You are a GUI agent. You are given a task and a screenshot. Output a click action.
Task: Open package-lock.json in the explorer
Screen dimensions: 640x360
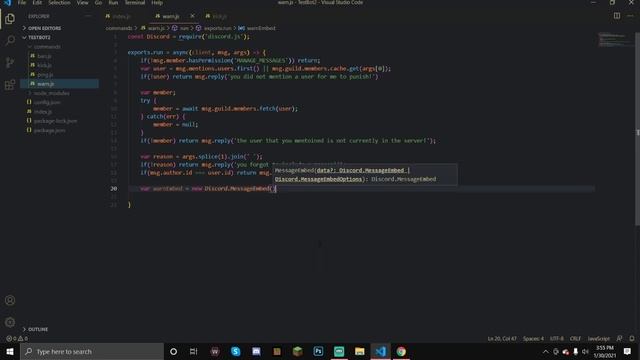click(x=56, y=121)
